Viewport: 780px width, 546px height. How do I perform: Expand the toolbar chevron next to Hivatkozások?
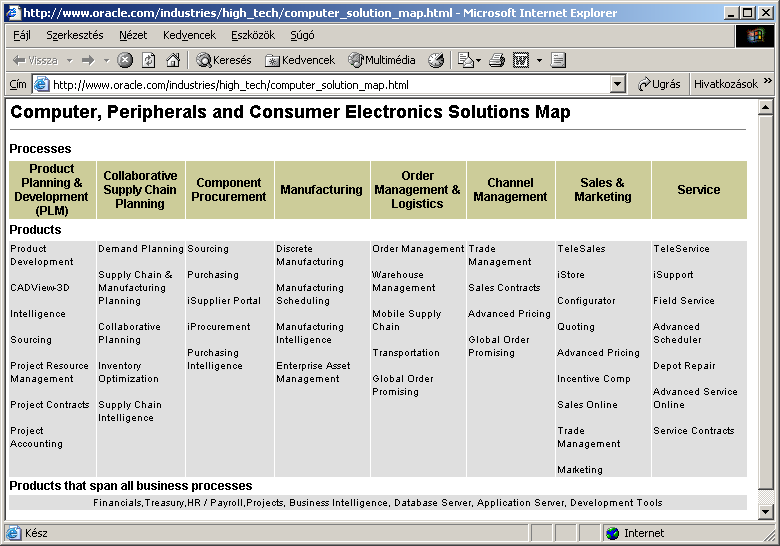(x=768, y=81)
